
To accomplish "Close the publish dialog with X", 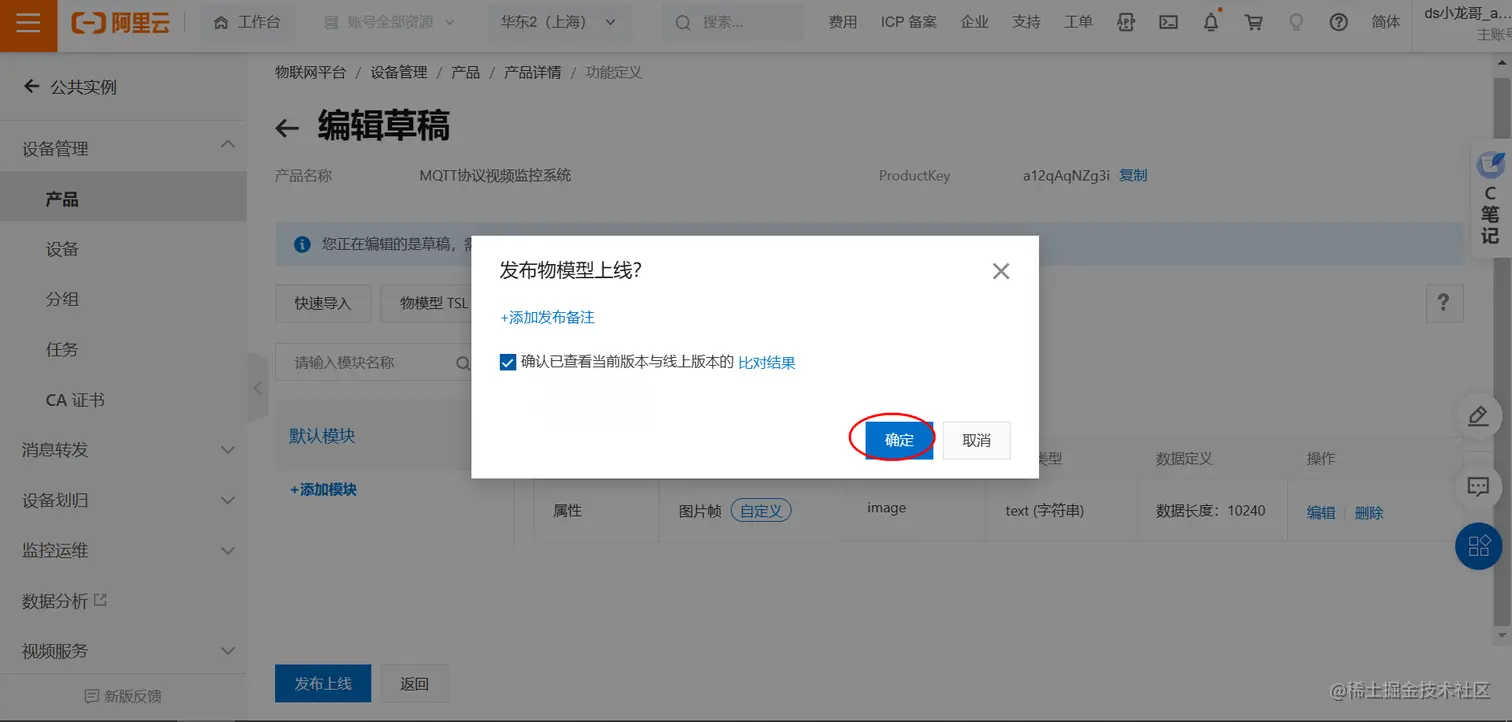I will (1000, 271).
